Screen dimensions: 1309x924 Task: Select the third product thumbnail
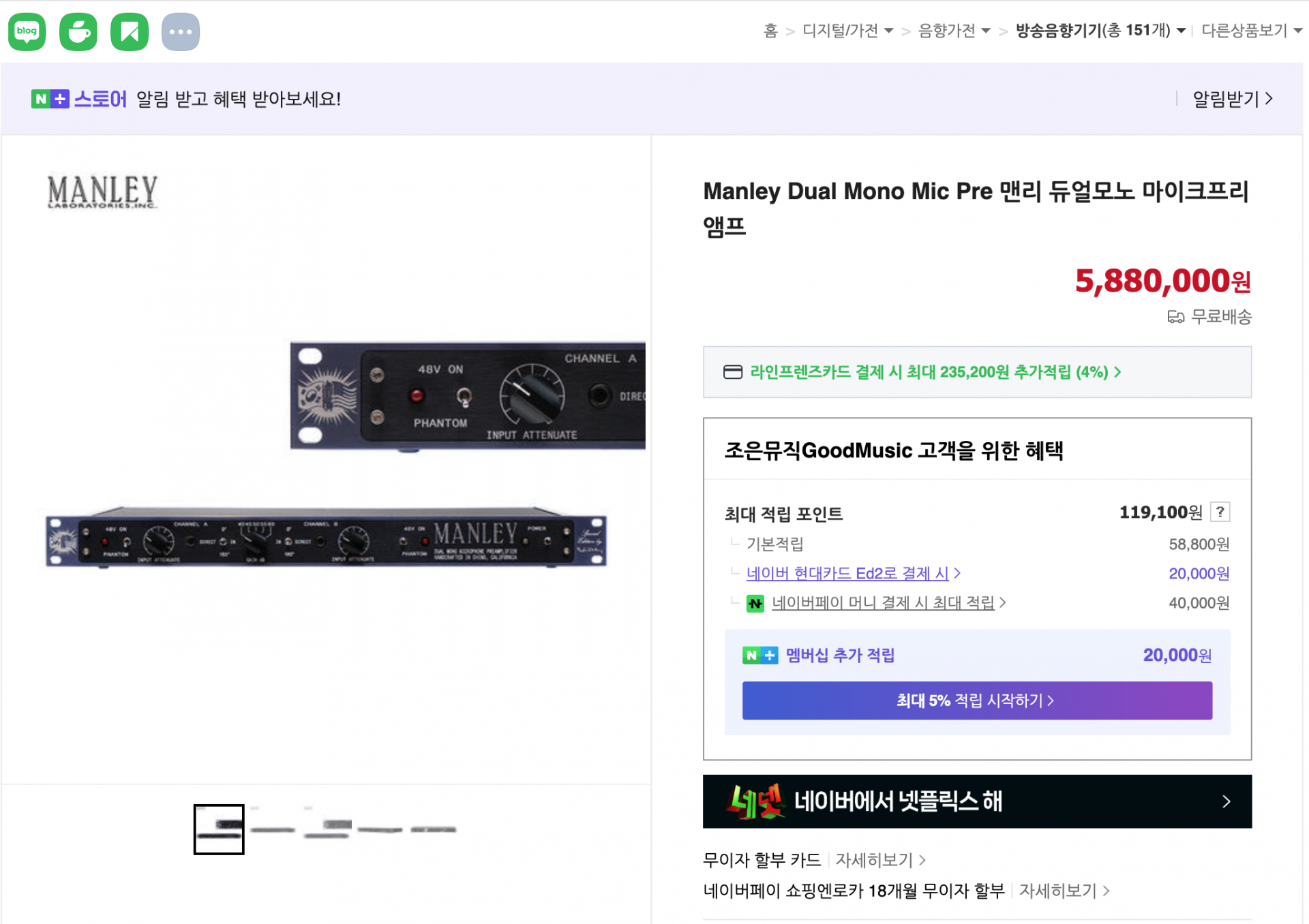click(327, 829)
